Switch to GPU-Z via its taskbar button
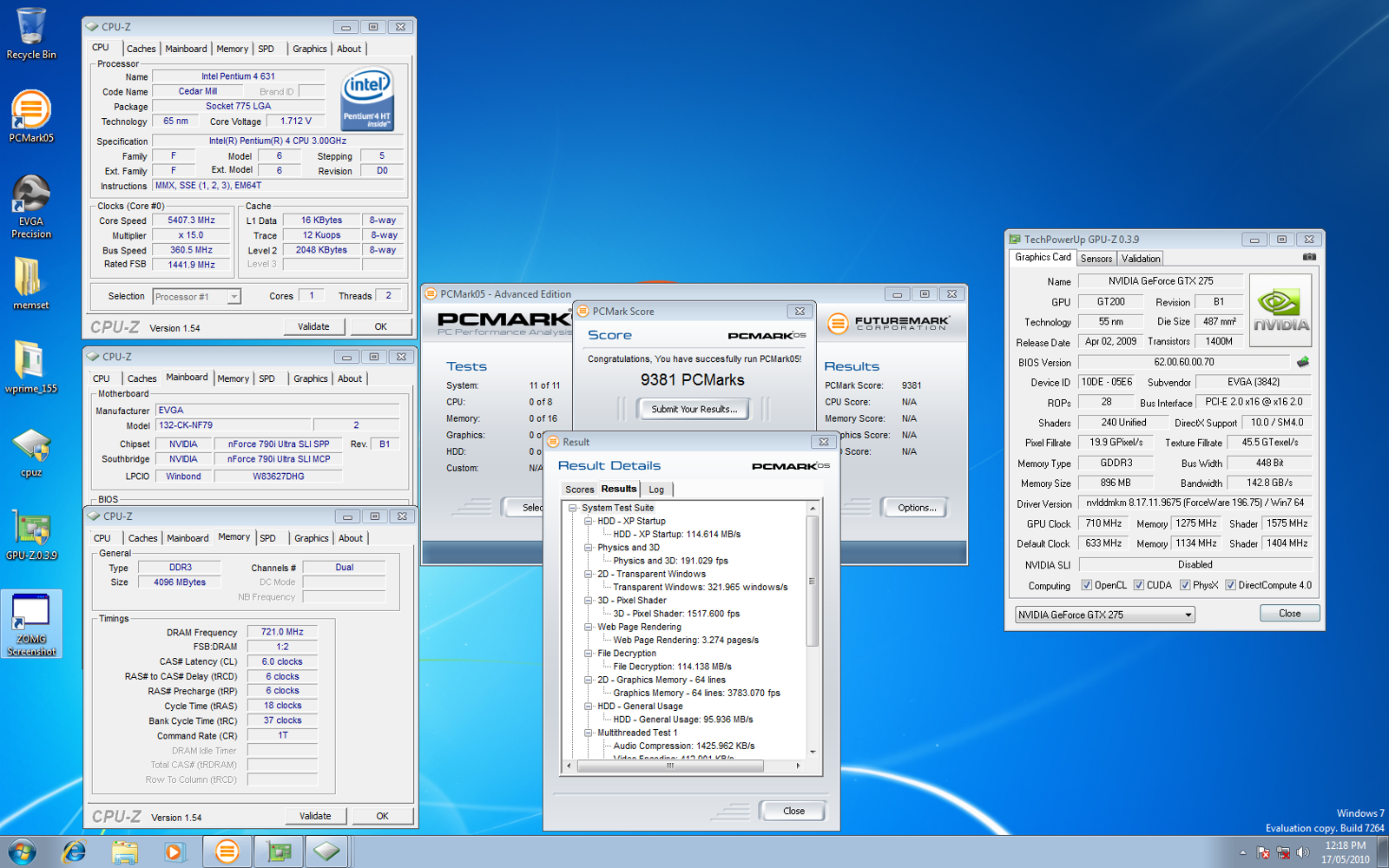The width and height of the screenshot is (1389, 868). click(x=278, y=852)
